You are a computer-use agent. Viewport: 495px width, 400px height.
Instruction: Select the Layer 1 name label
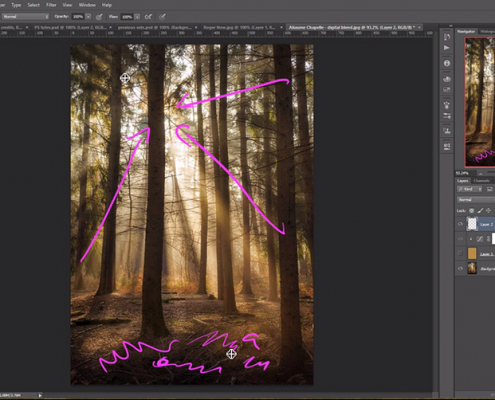pos(486,254)
